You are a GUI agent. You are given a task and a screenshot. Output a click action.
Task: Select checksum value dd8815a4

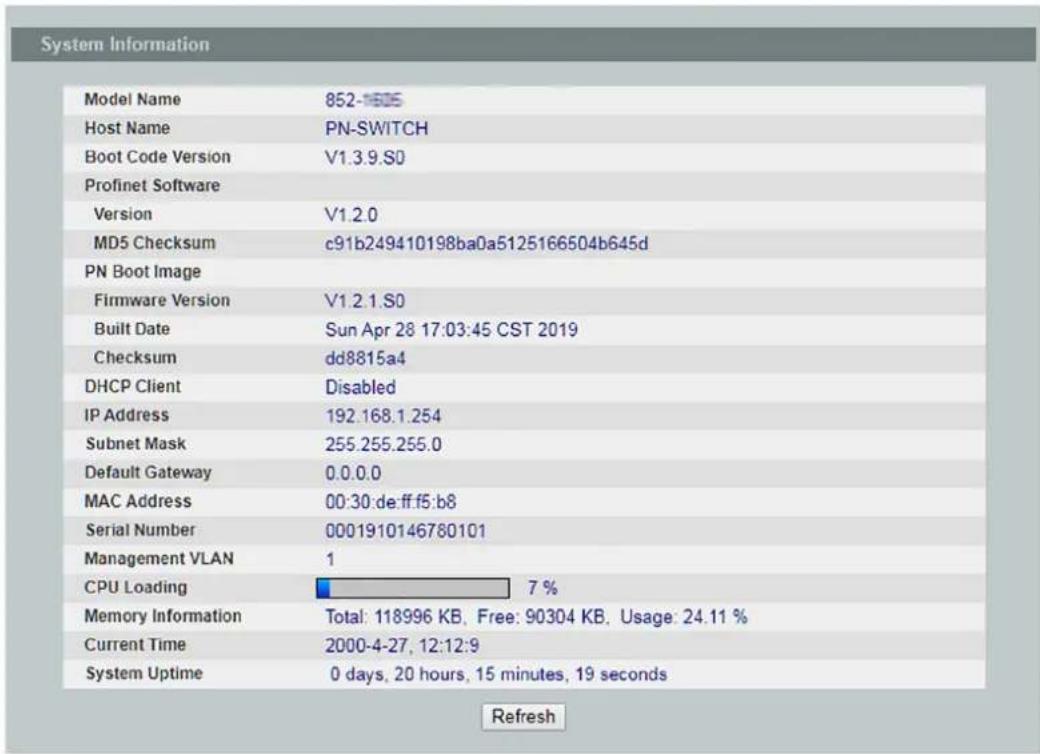(x=365, y=359)
